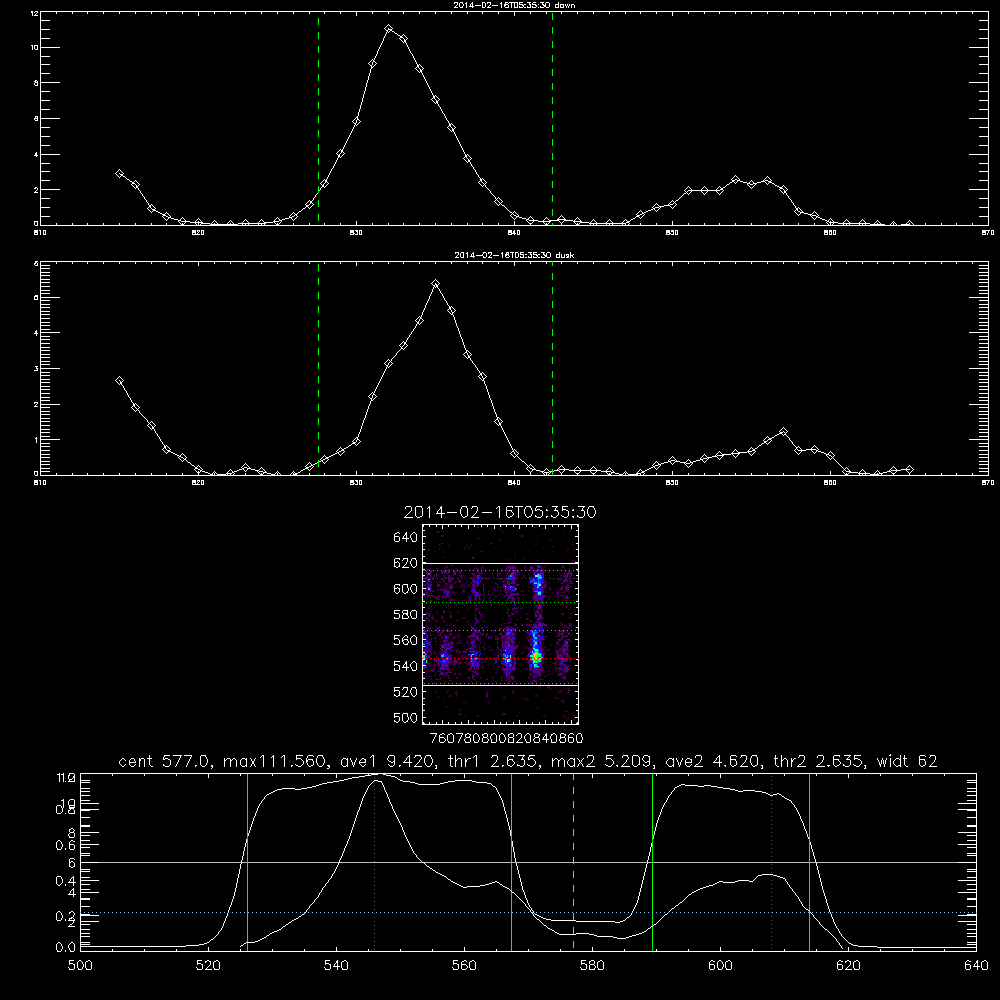Click the secondary peak diamond near 857 on dusk plot
Image resolution: width=1000 pixels, height=1000 pixels.
783,432
